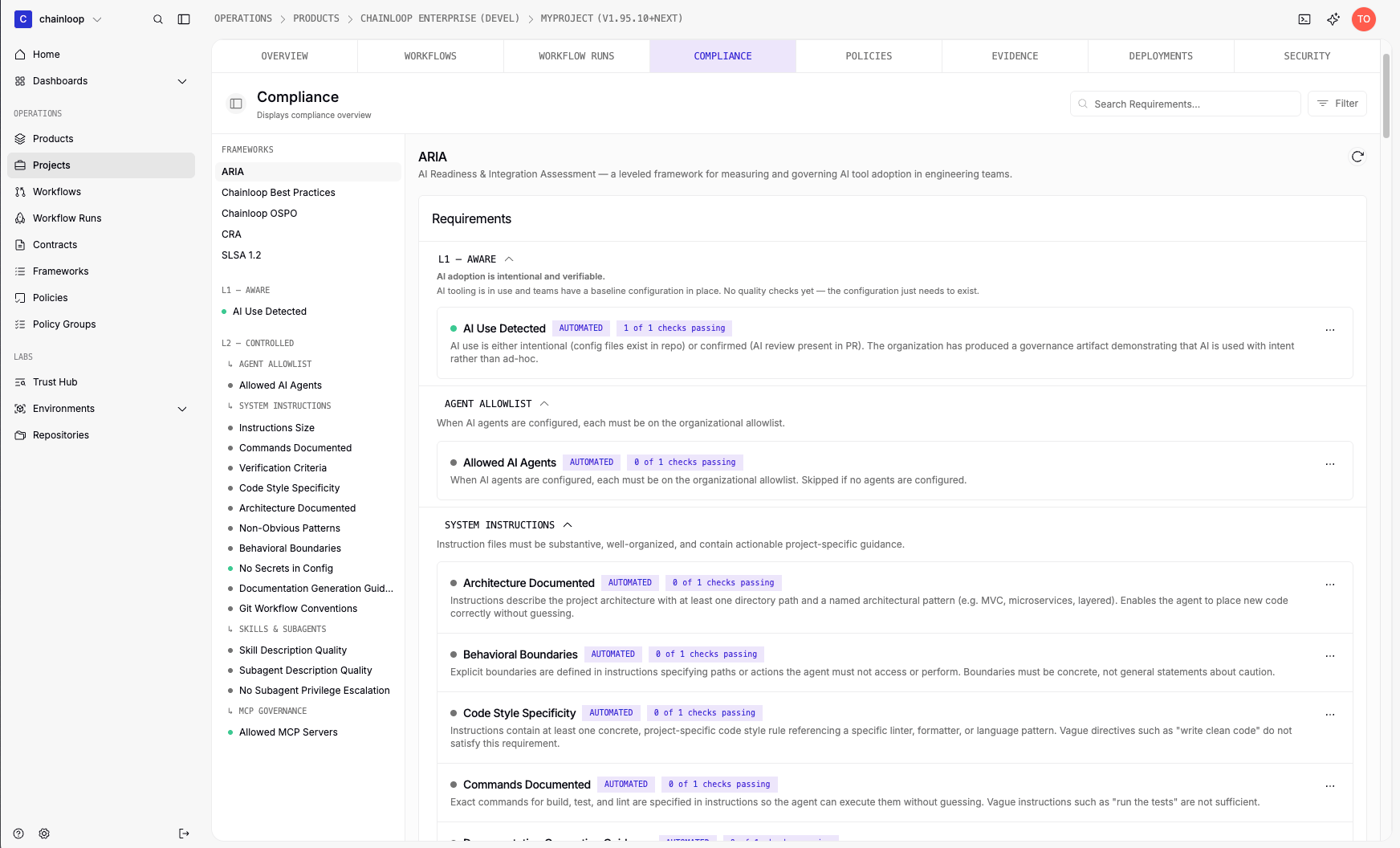Switch to the Overview tab
1400x848 pixels.
click(285, 56)
